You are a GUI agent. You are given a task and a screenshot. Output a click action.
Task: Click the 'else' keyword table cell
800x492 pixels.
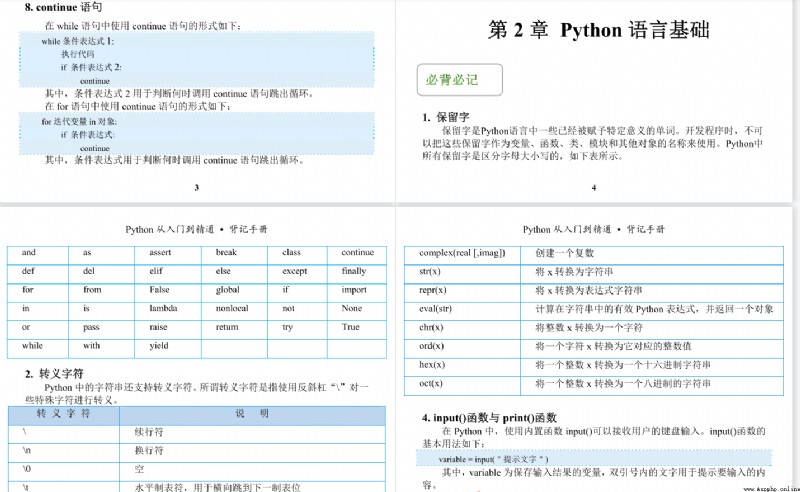click(234, 275)
